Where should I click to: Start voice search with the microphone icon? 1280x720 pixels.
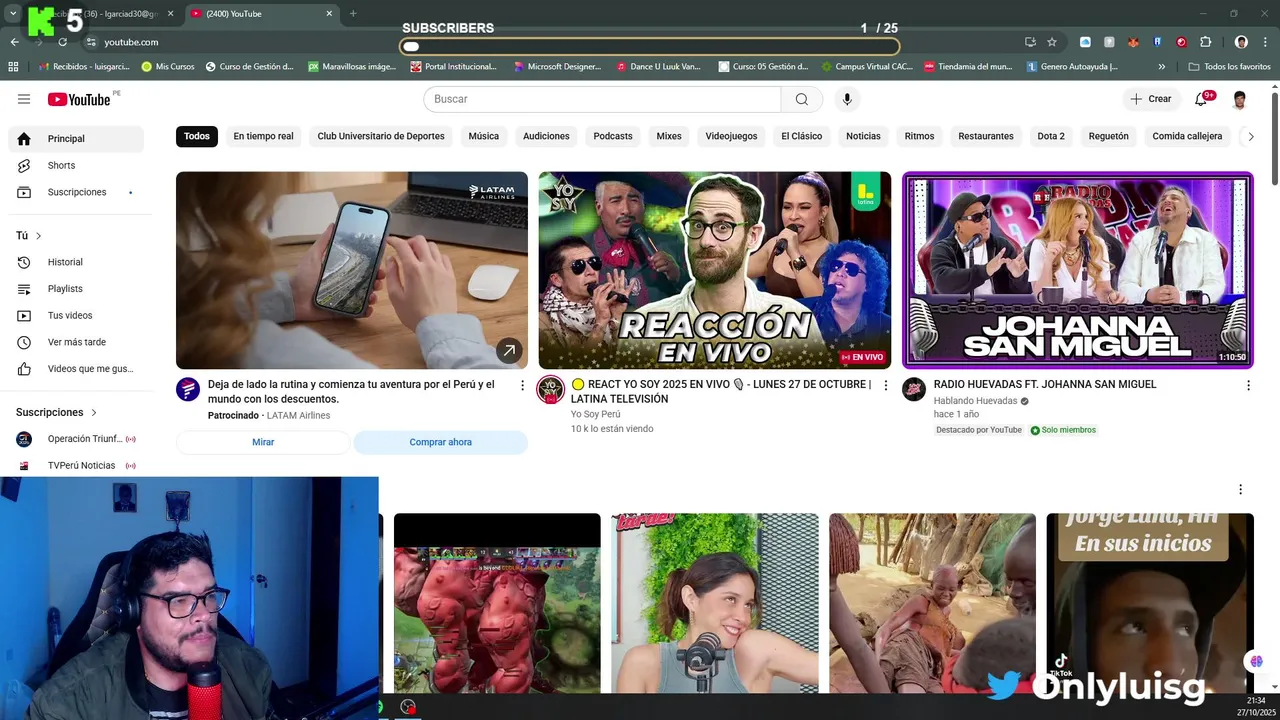847,99
